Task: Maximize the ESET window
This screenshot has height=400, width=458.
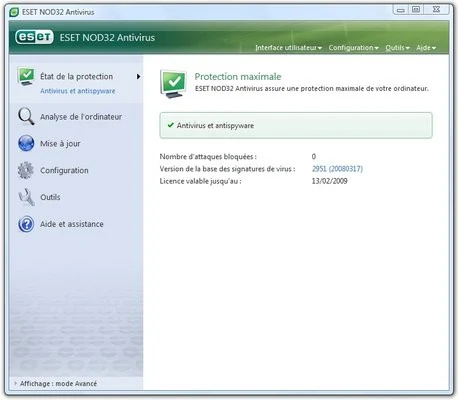Action: tap(416, 10)
